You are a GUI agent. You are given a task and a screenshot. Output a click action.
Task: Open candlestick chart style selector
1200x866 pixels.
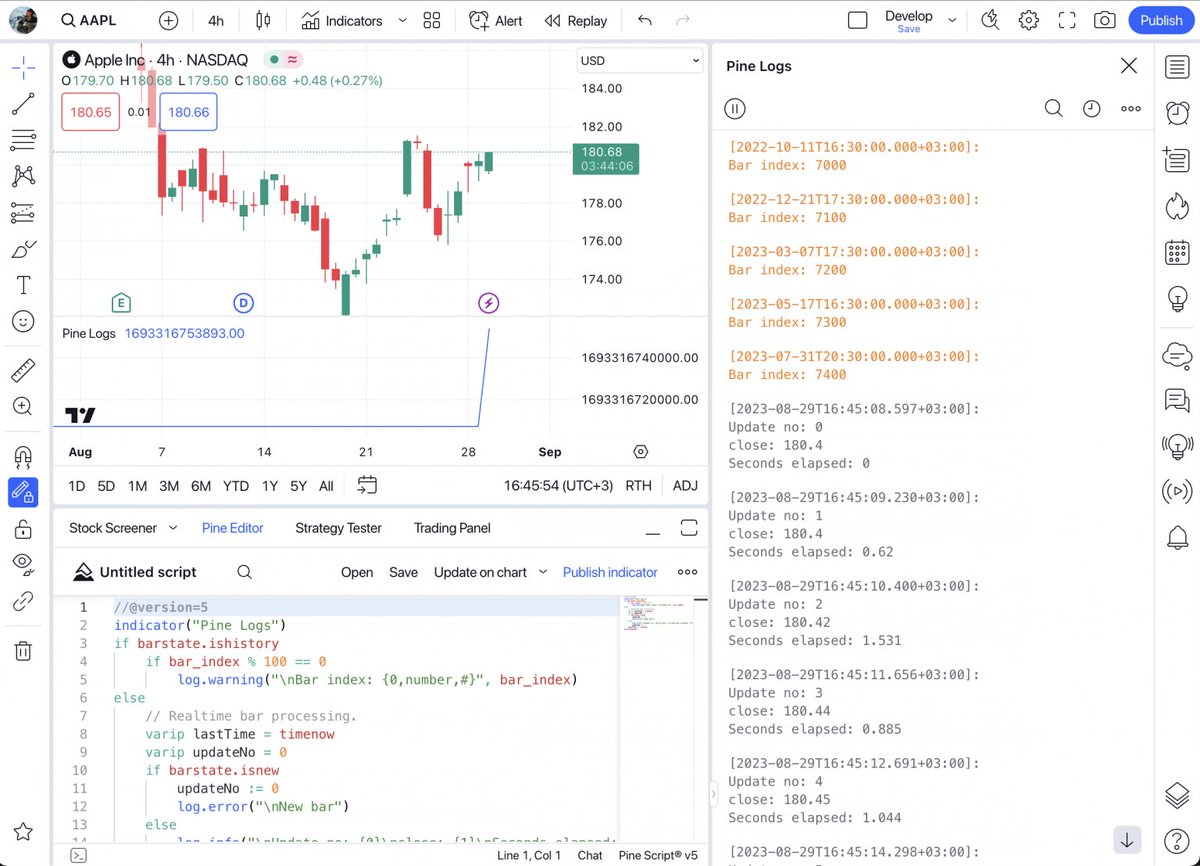click(263, 20)
